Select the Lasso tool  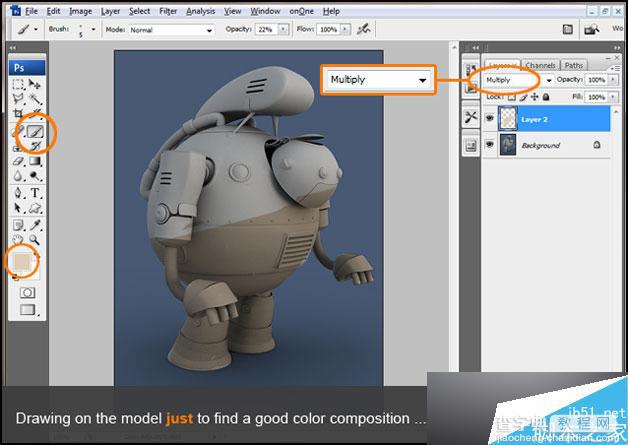coord(18,99)
